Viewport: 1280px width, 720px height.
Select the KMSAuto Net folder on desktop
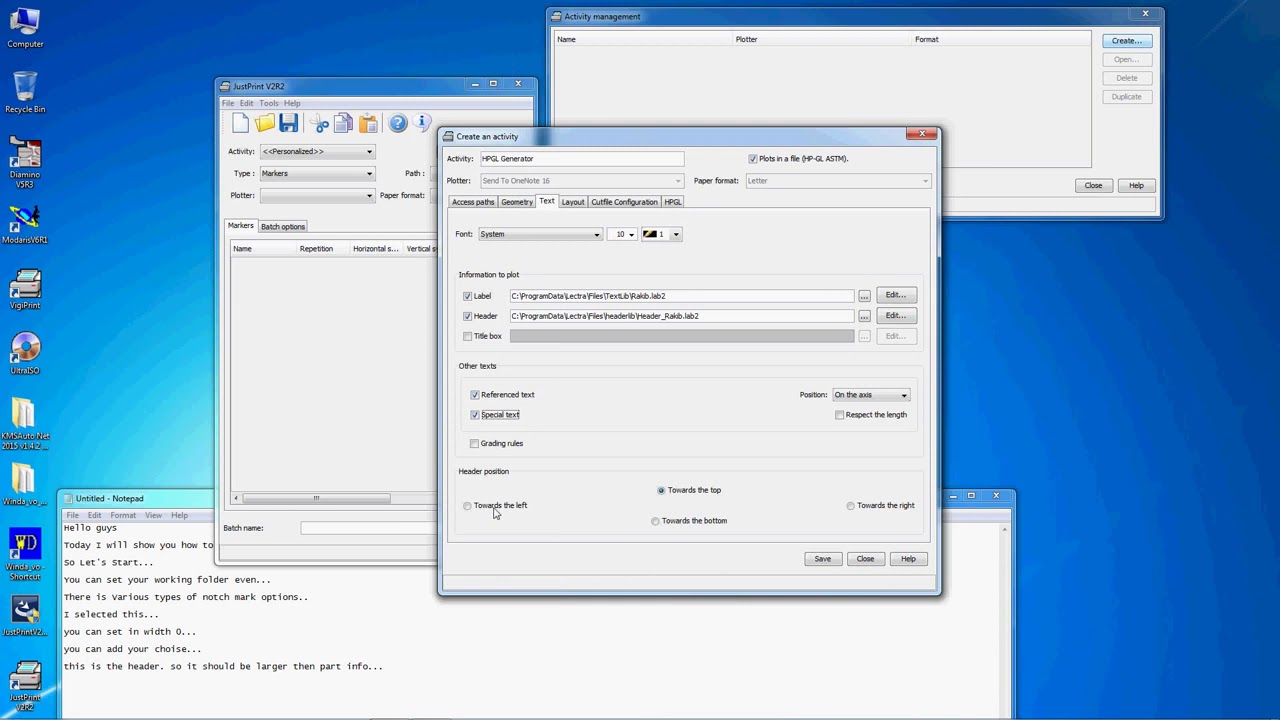pyautogui.click(x=25, y=424)
